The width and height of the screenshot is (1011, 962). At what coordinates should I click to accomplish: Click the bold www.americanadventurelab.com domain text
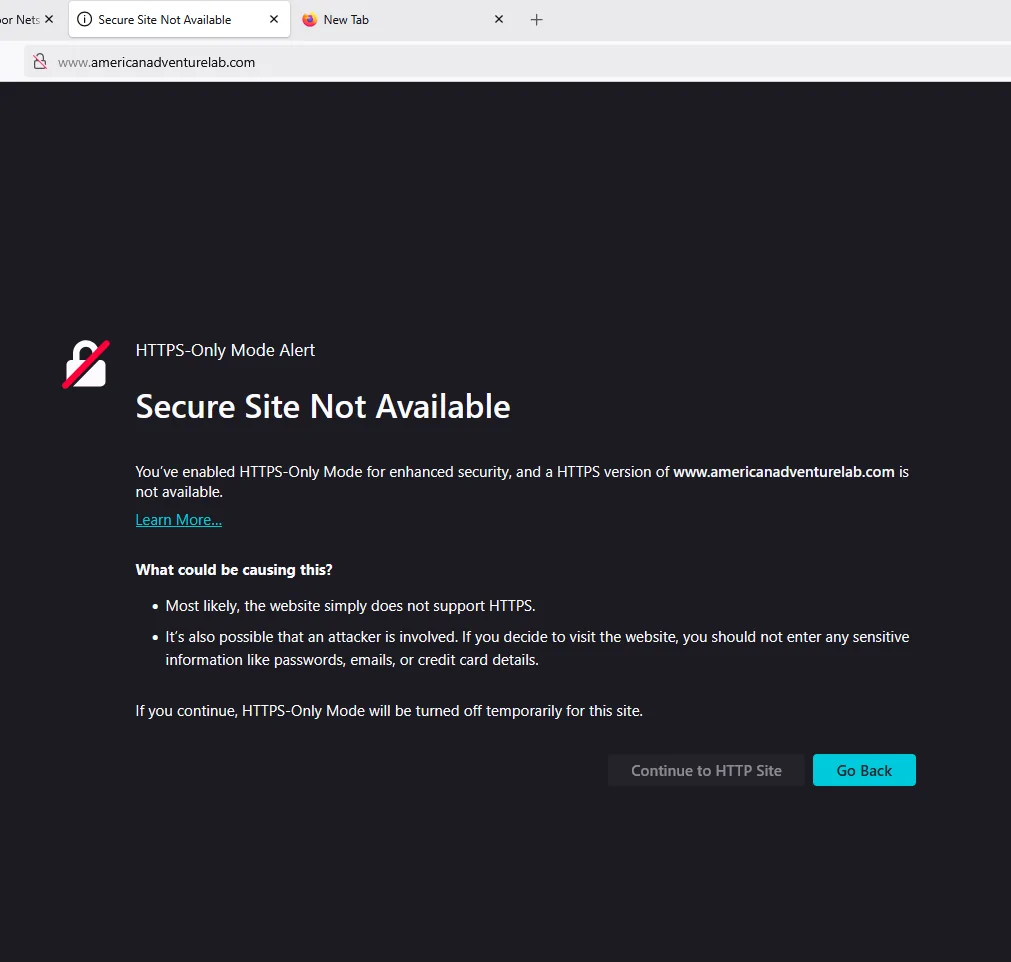point(784,472)
